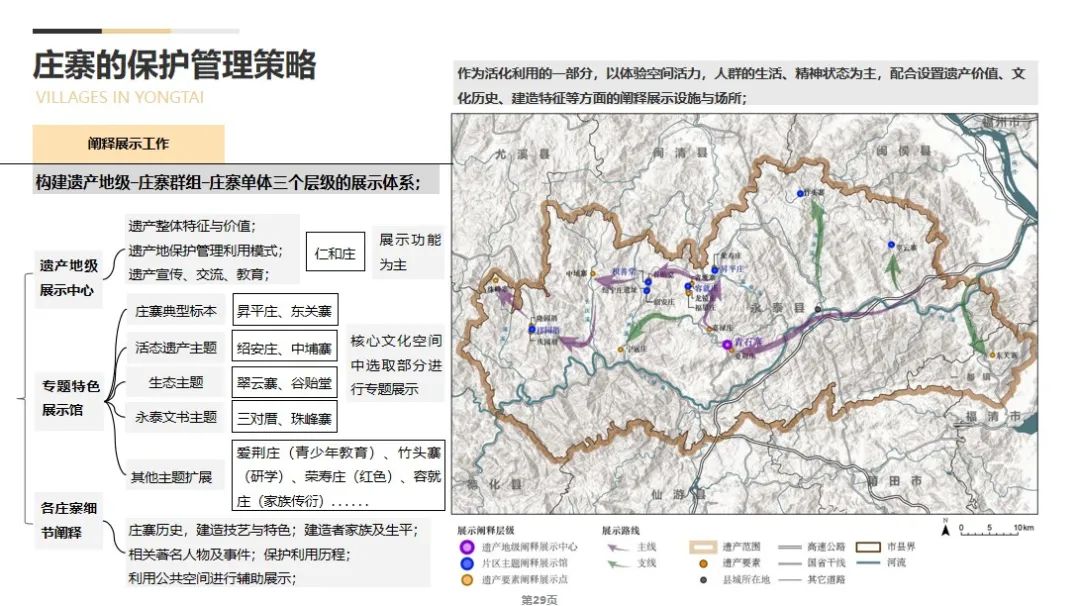Image resolution: width=1080 pixels, height=606 pixels.
Task: Click the north arrow compass icon
Action: [946, 528]
